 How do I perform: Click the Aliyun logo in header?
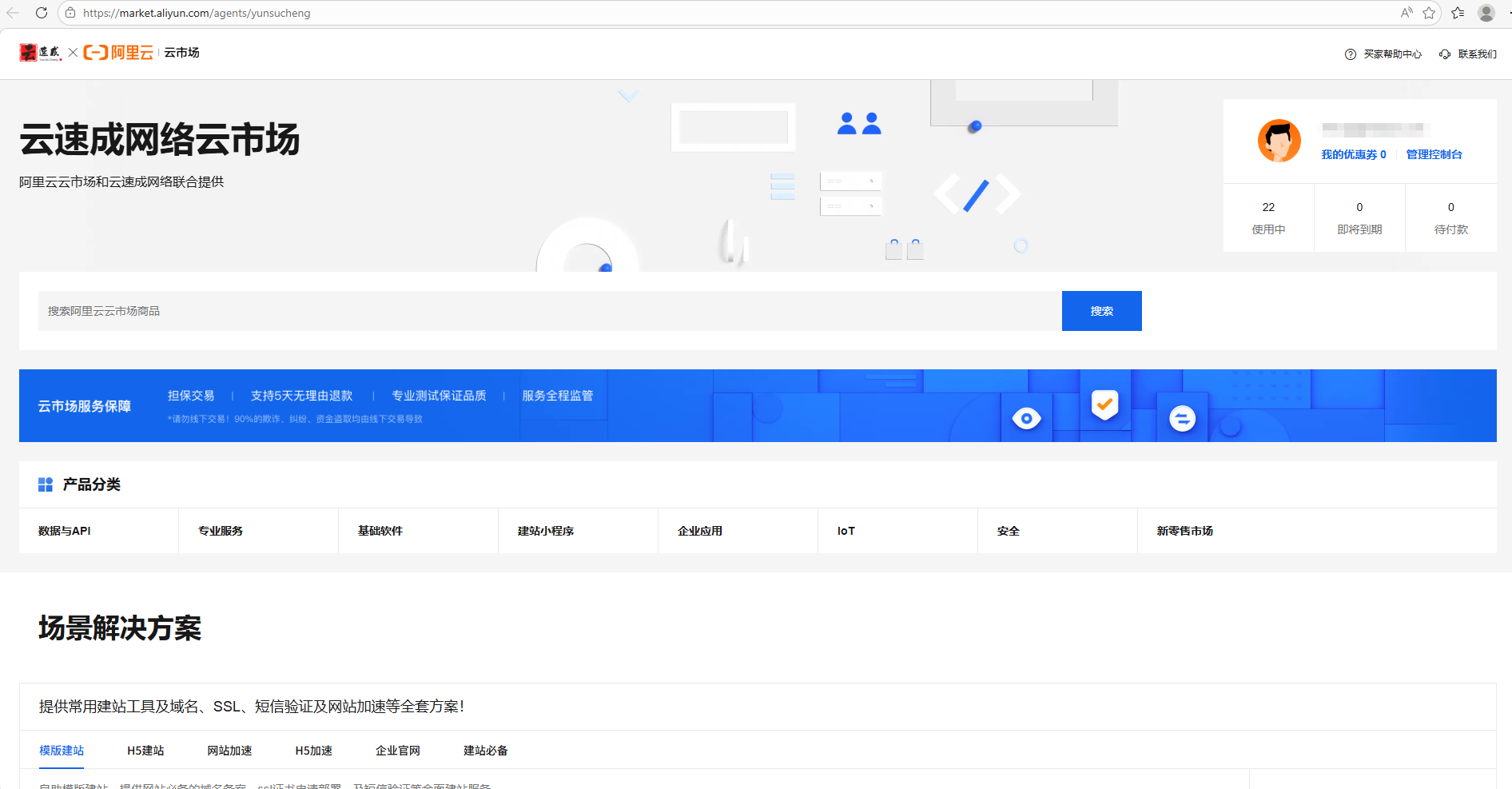pos(118,53)
